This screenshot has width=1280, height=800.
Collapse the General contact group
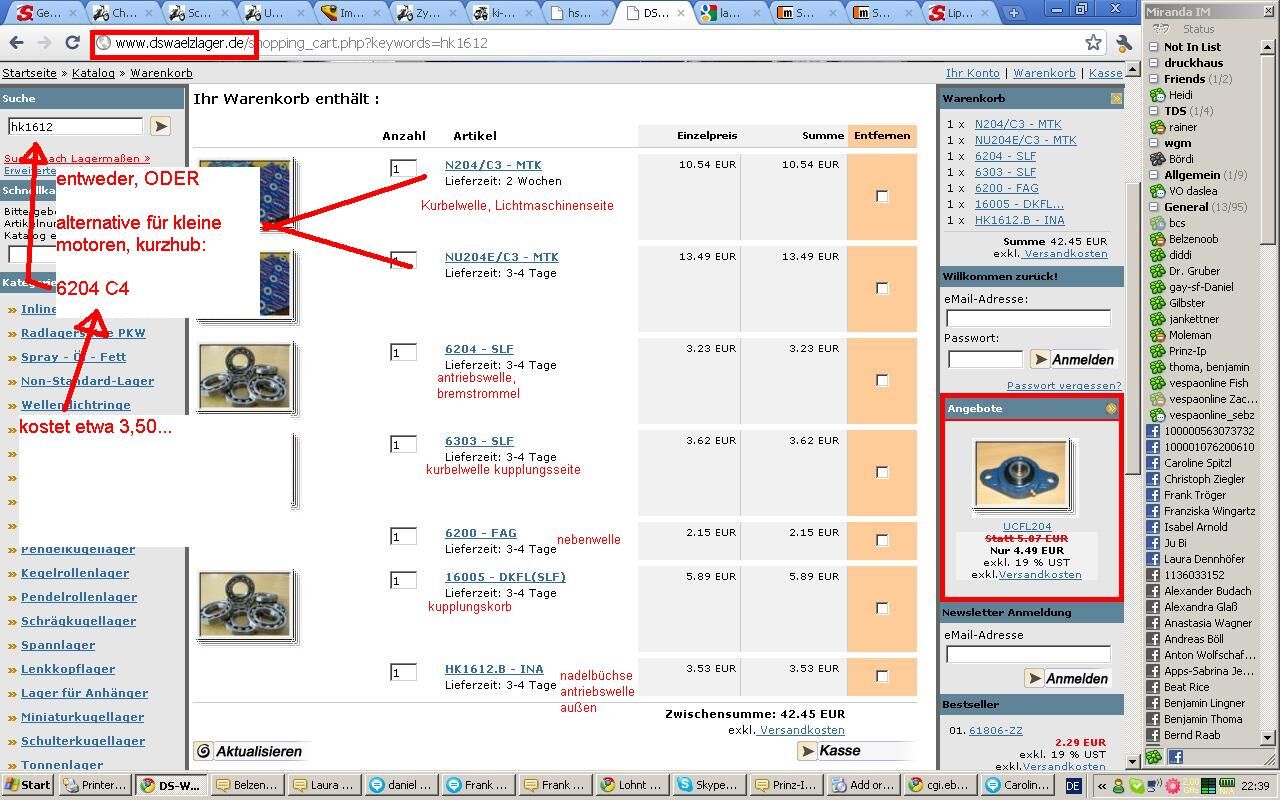pyautogui.click(x=1153, y=207)
